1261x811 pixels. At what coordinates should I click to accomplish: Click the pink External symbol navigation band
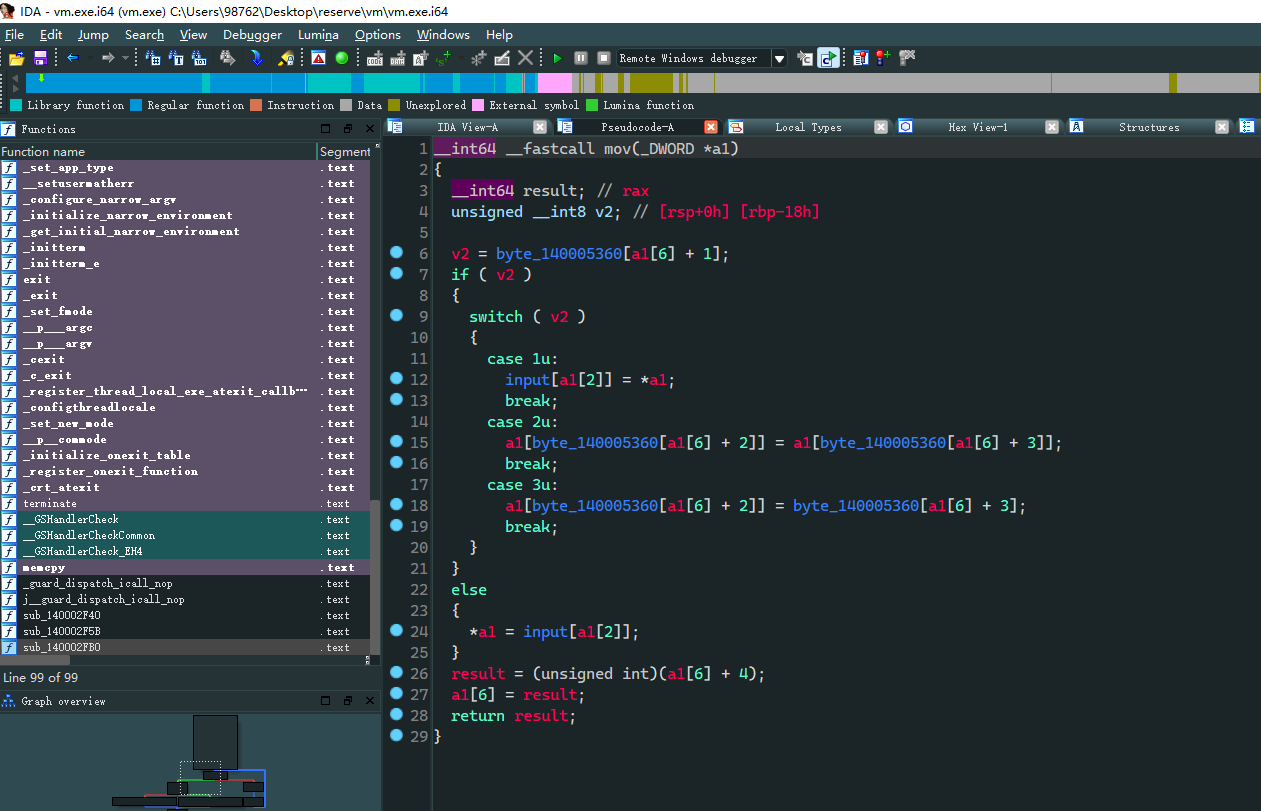coord(555,83)
